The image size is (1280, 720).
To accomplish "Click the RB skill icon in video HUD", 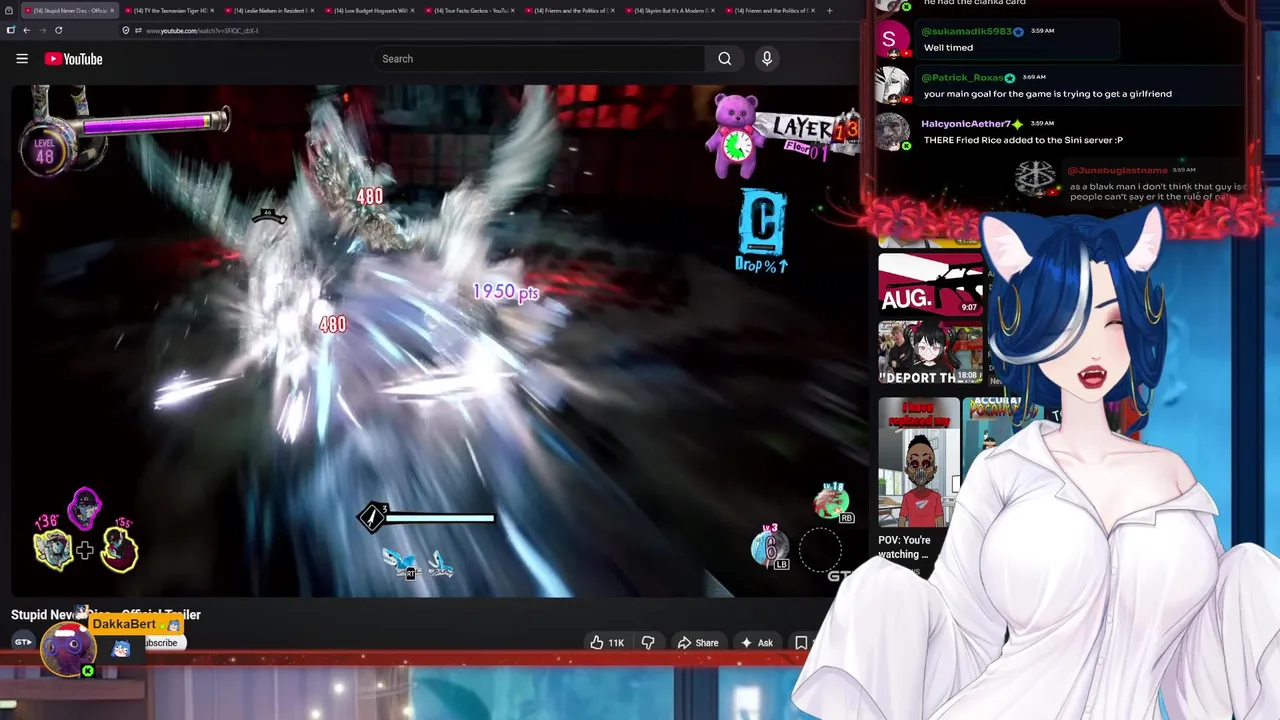I will 832,503.
